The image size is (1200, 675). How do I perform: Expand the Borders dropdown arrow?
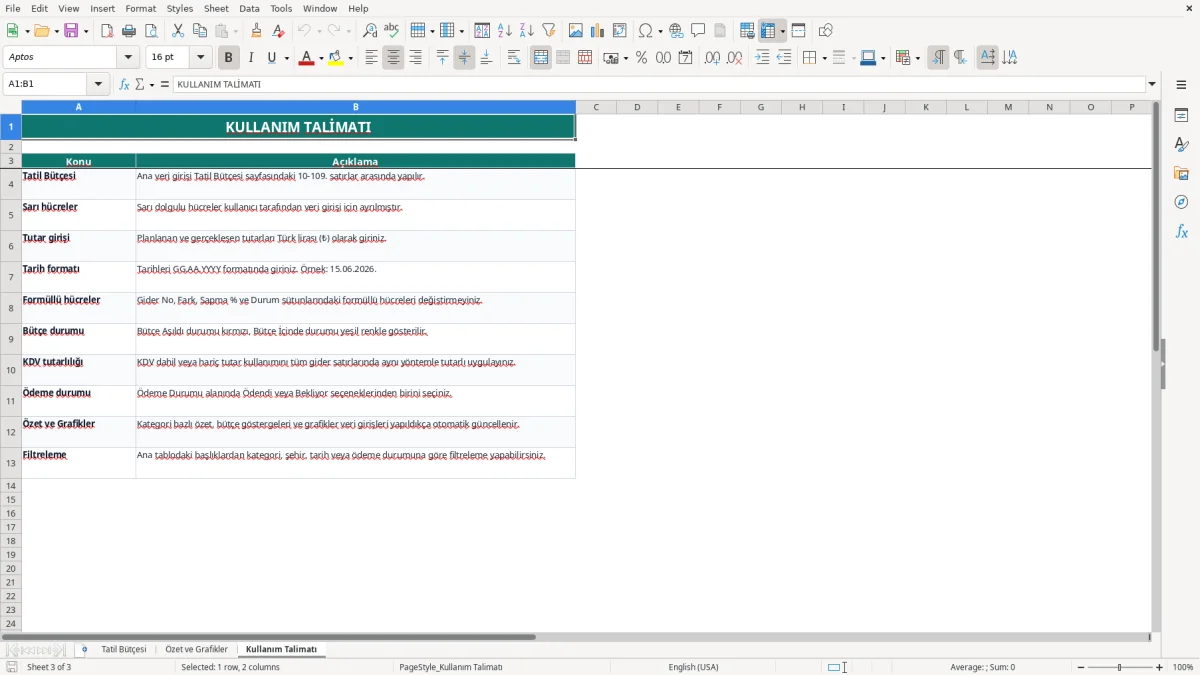pos(824,59)
